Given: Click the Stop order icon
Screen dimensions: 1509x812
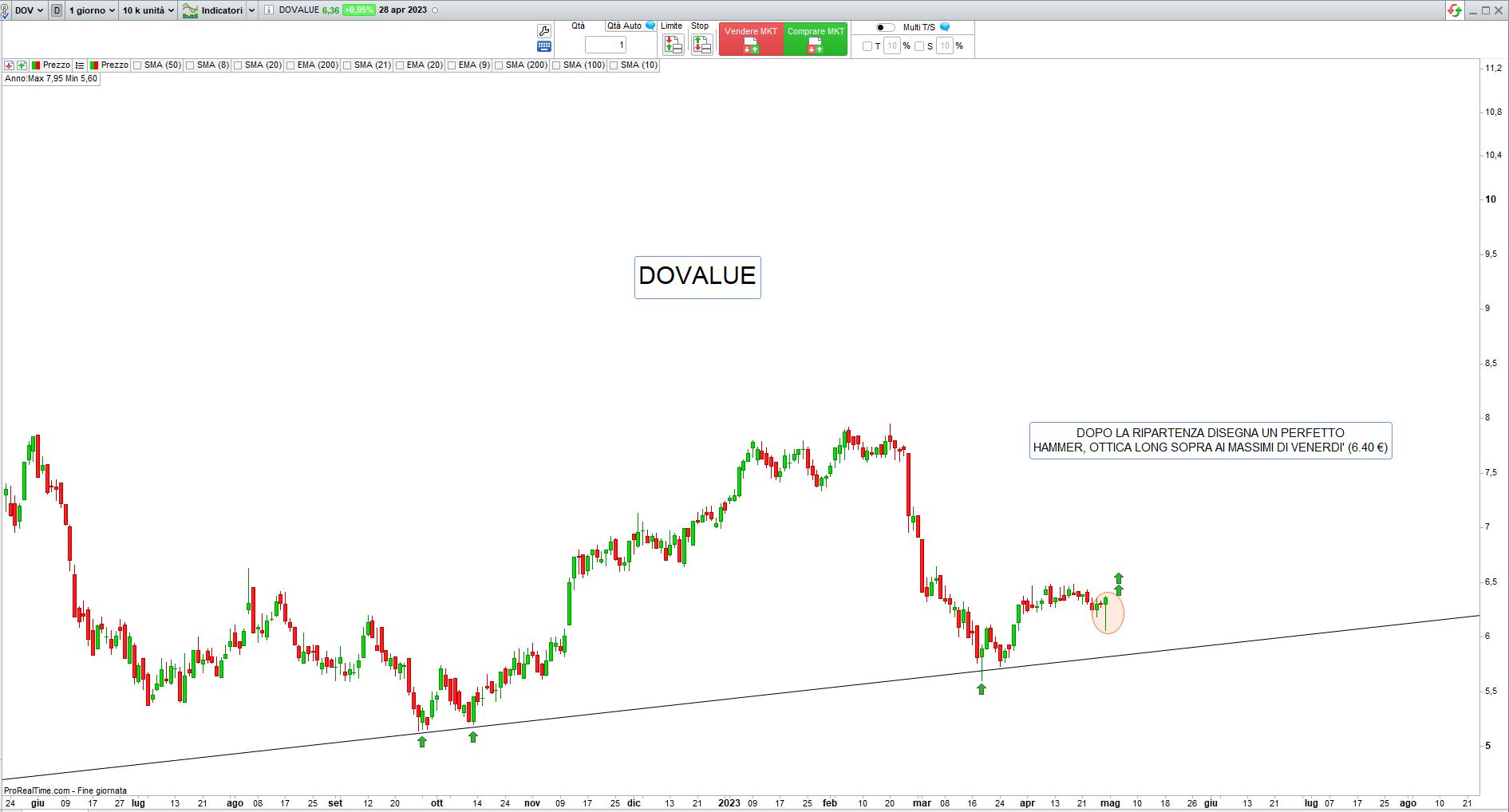Looking at the screenshot, I should coord(701,45).
